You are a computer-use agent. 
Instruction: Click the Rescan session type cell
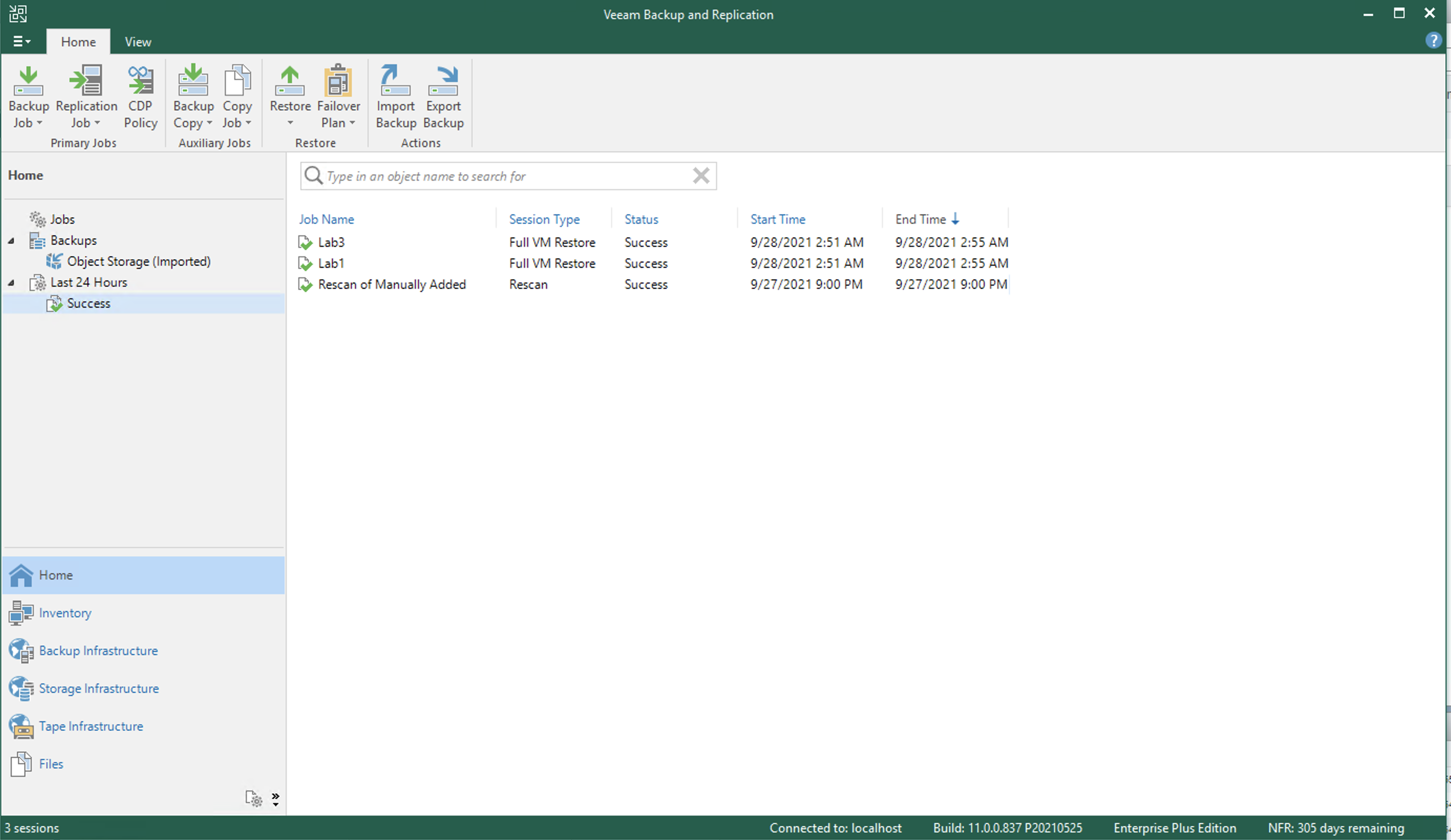click(x=528, y=285)
